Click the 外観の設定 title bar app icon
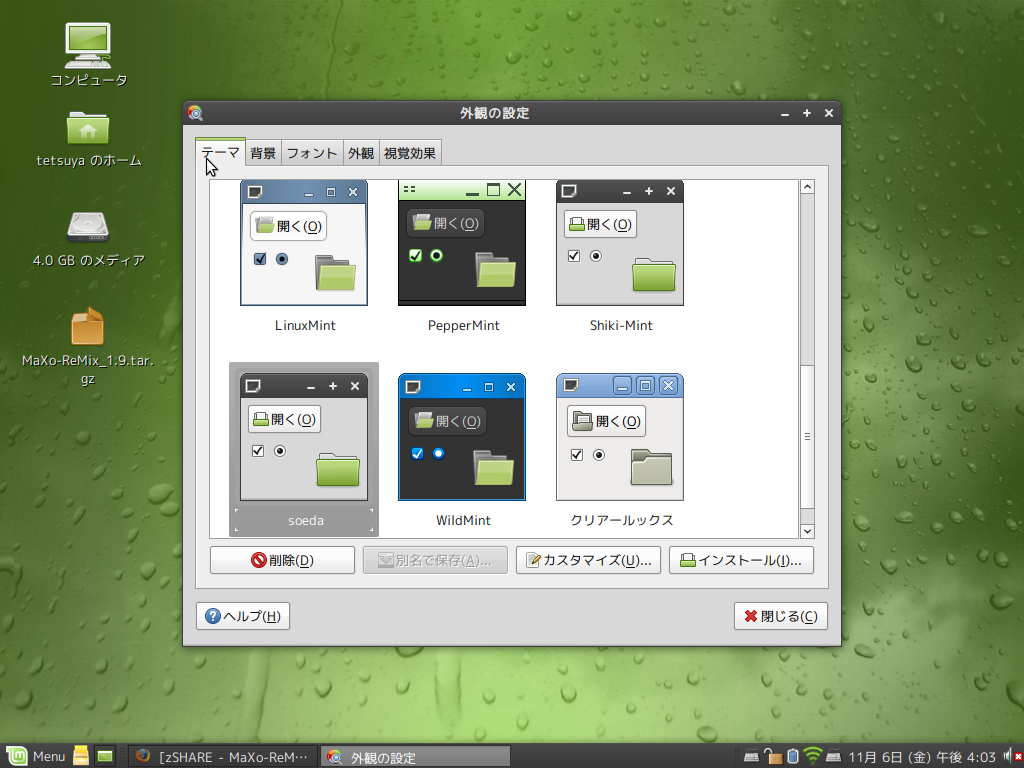This screenshot has width=1024, height=768. (x=195, y=113)
